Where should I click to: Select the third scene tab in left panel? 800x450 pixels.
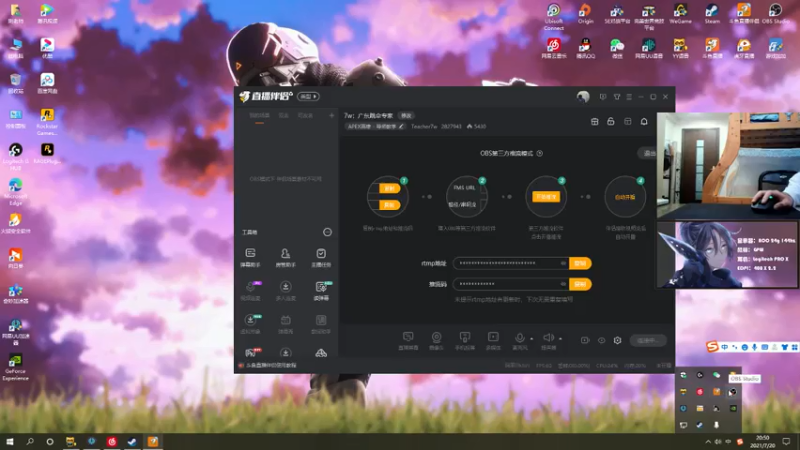click(305, 116)
